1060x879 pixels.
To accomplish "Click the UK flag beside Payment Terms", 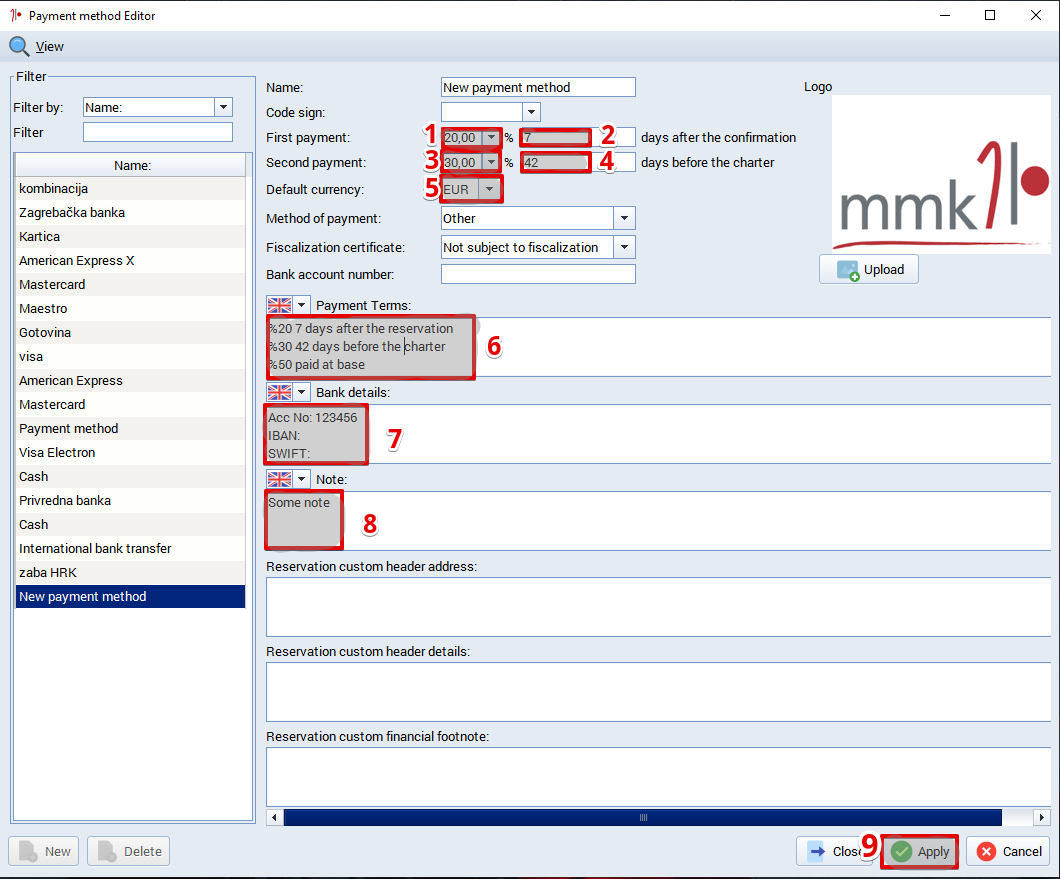I will 279,306.
